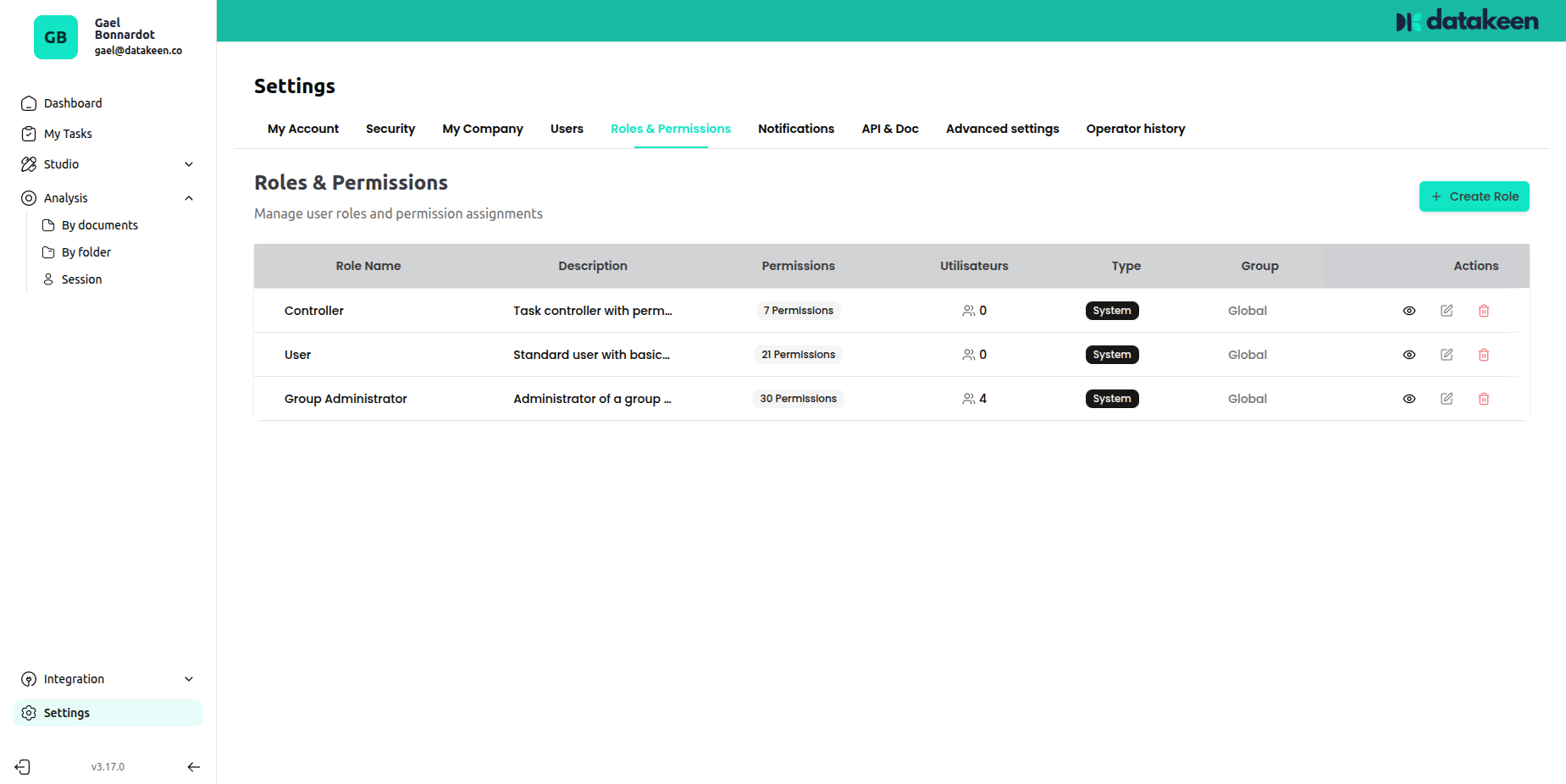The width and height of the screenshot is (1566, 784).
Task: Edit the User role with the pencil icon
Action: pyautogui.click(x=1446, y=354)
